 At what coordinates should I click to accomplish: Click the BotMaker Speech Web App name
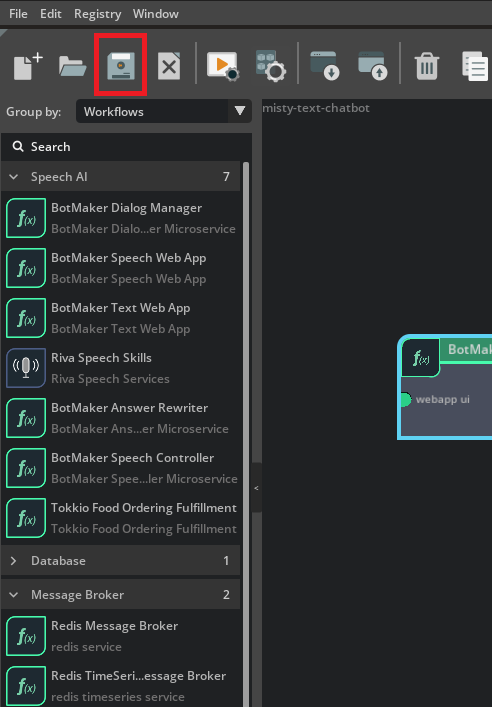pyautogui.click(x=129, y=258)
